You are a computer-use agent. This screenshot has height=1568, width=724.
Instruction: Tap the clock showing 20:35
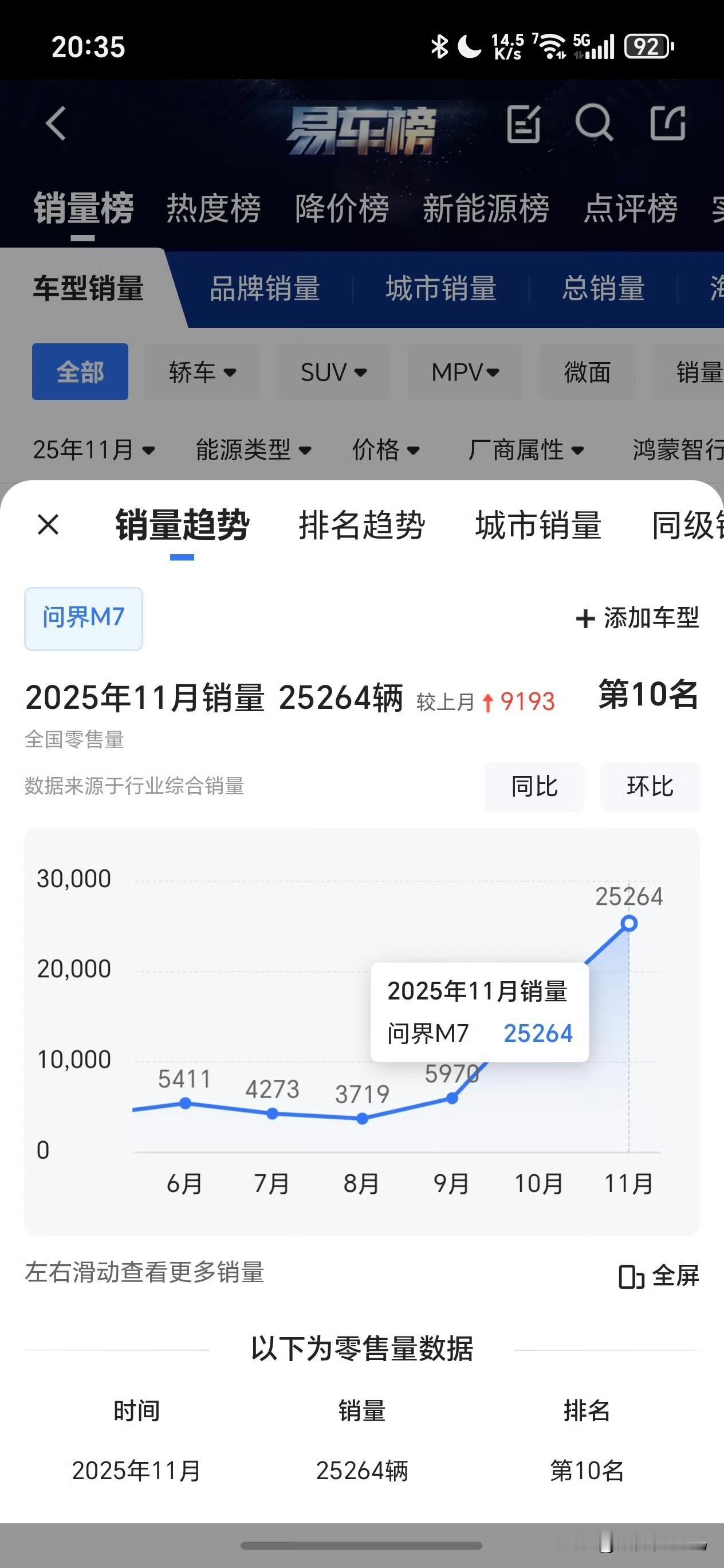pos(88,47)
